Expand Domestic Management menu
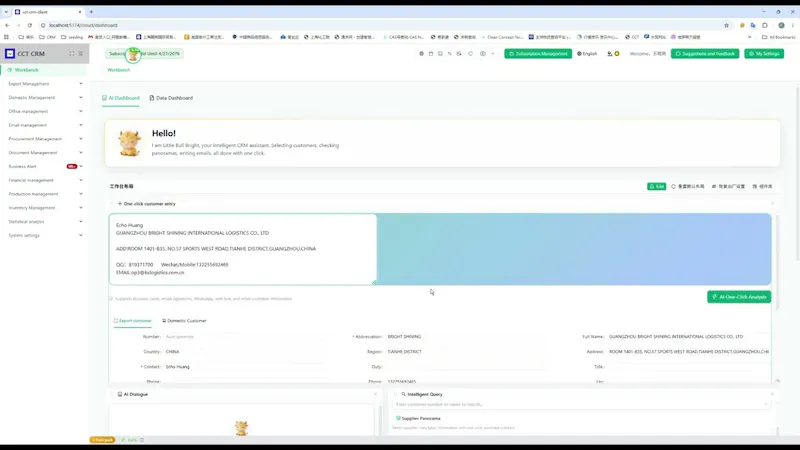The width and height of the screenshot is (800, 450). point(44,97)
